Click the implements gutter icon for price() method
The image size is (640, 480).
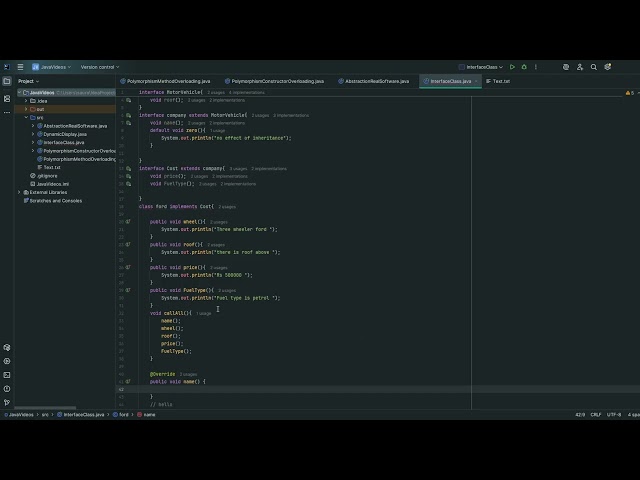tap(128, 267)
